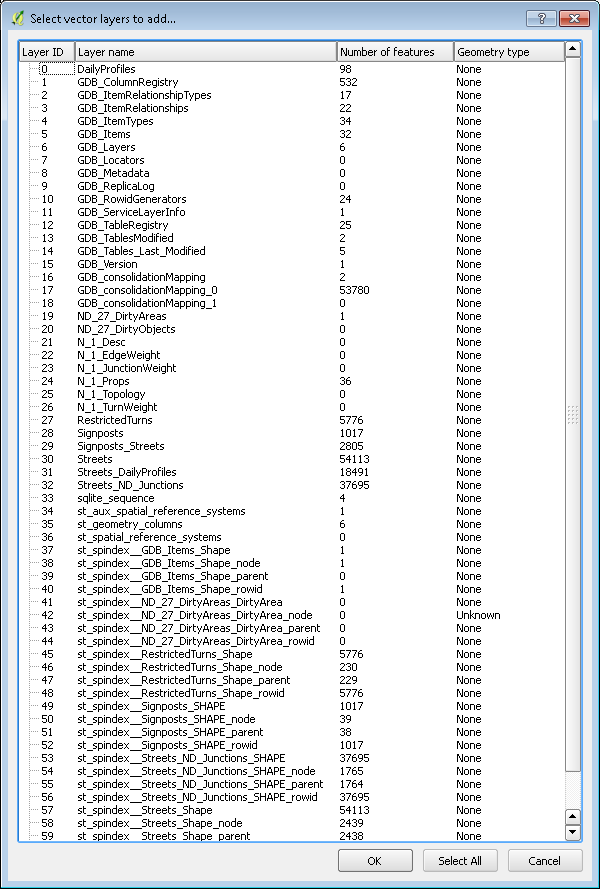
Task: Click the QGIS icon in title bar
Action: (x=18, y=18)
